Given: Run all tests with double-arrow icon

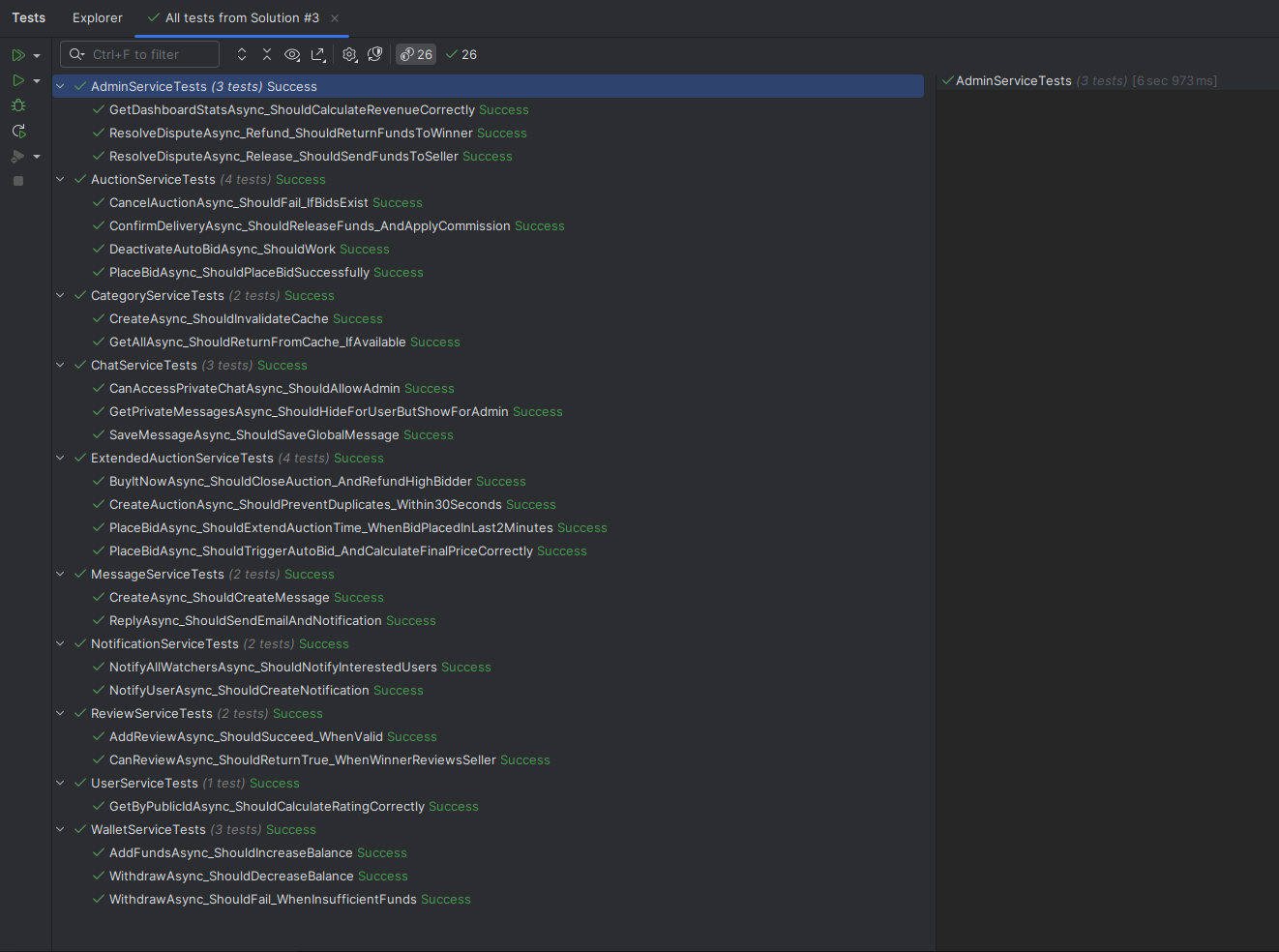Looking at the screenshot, I should (x=18, y=55).
